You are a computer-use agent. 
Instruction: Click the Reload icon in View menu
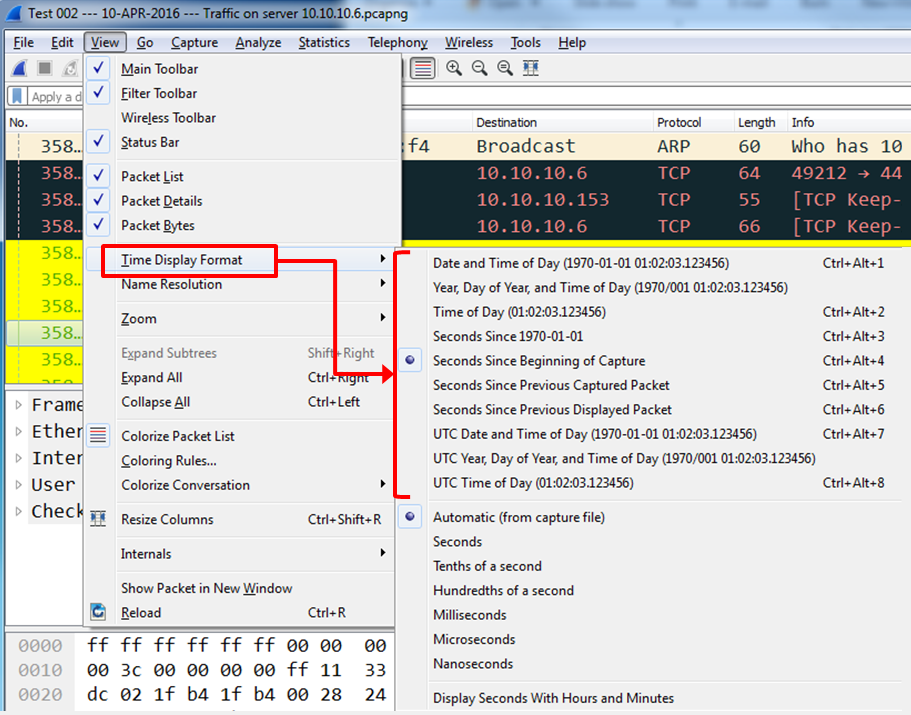pos(98,612)
